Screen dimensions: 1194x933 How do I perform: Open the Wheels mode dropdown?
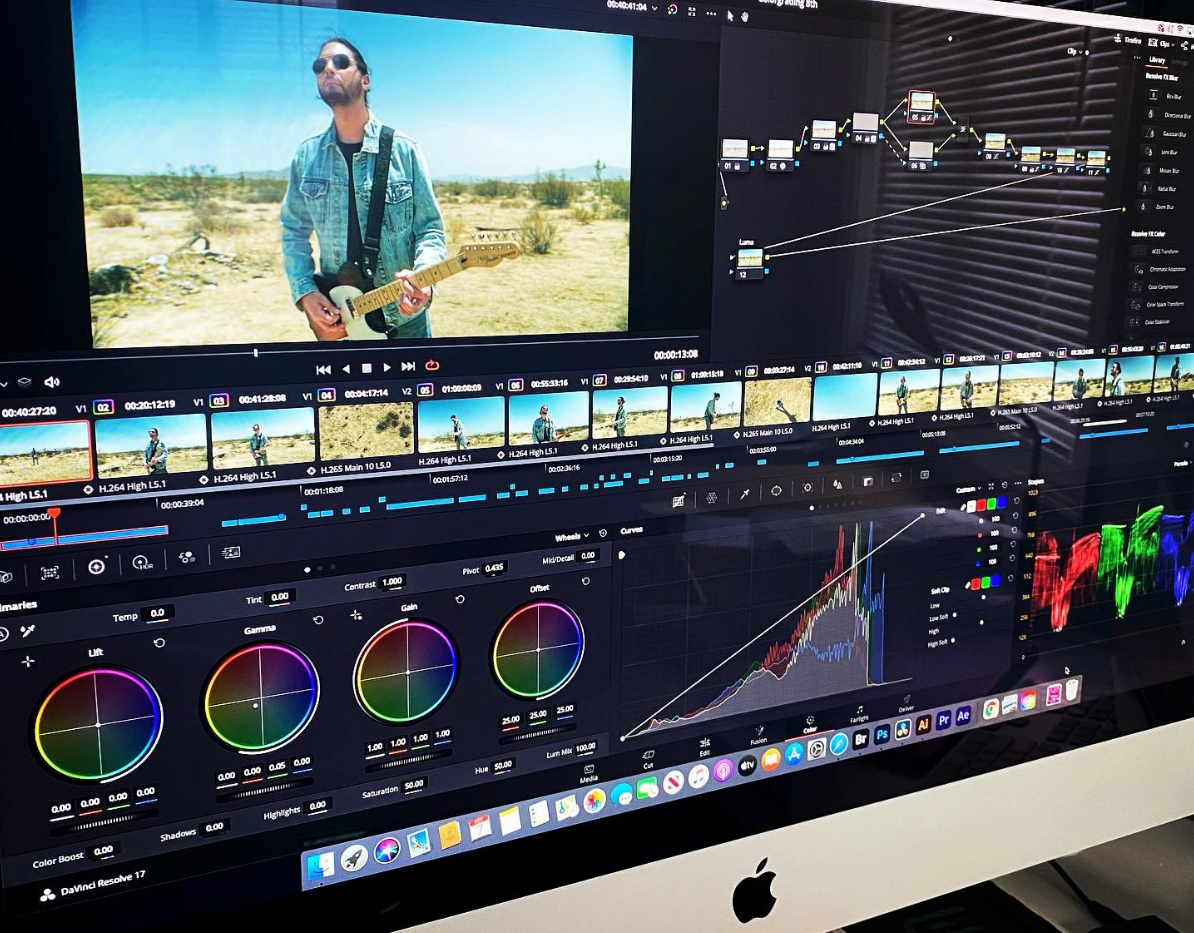coord(571,537)
